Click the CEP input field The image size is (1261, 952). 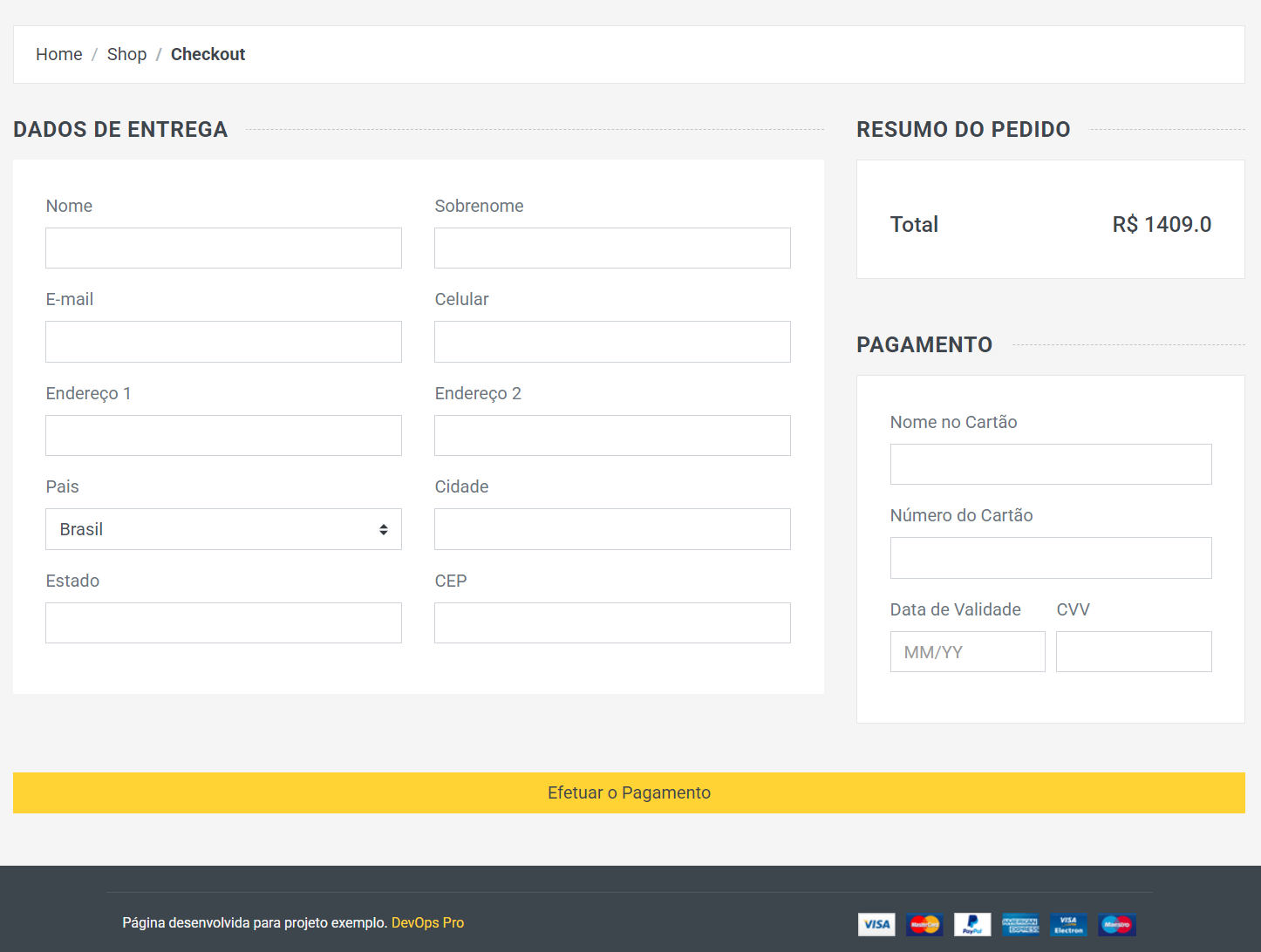612,622
